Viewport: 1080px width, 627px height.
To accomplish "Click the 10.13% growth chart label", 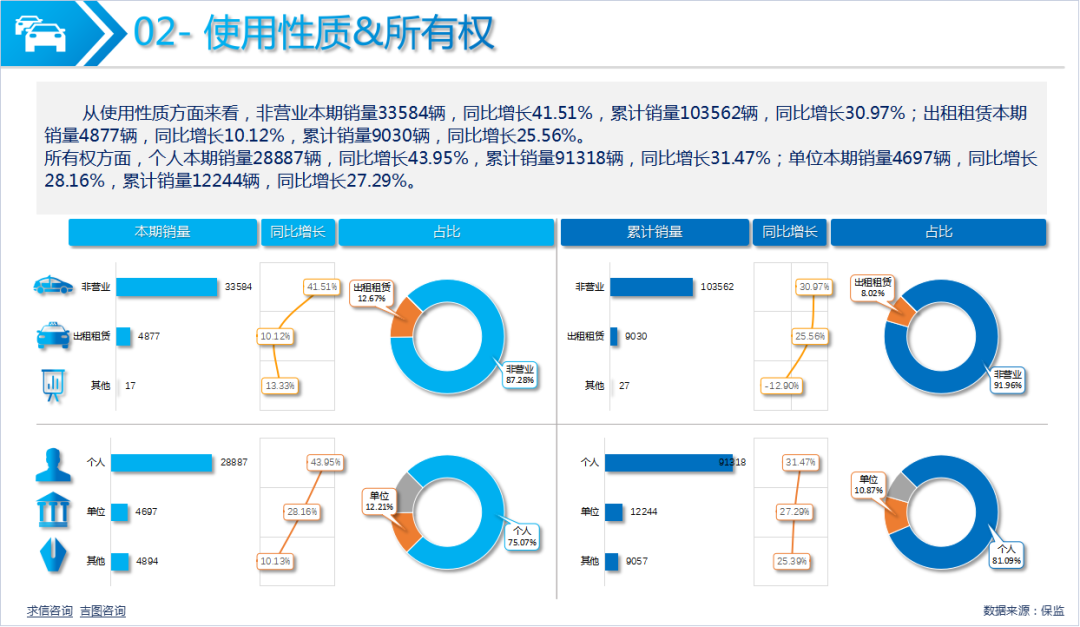I will (276, 562).
